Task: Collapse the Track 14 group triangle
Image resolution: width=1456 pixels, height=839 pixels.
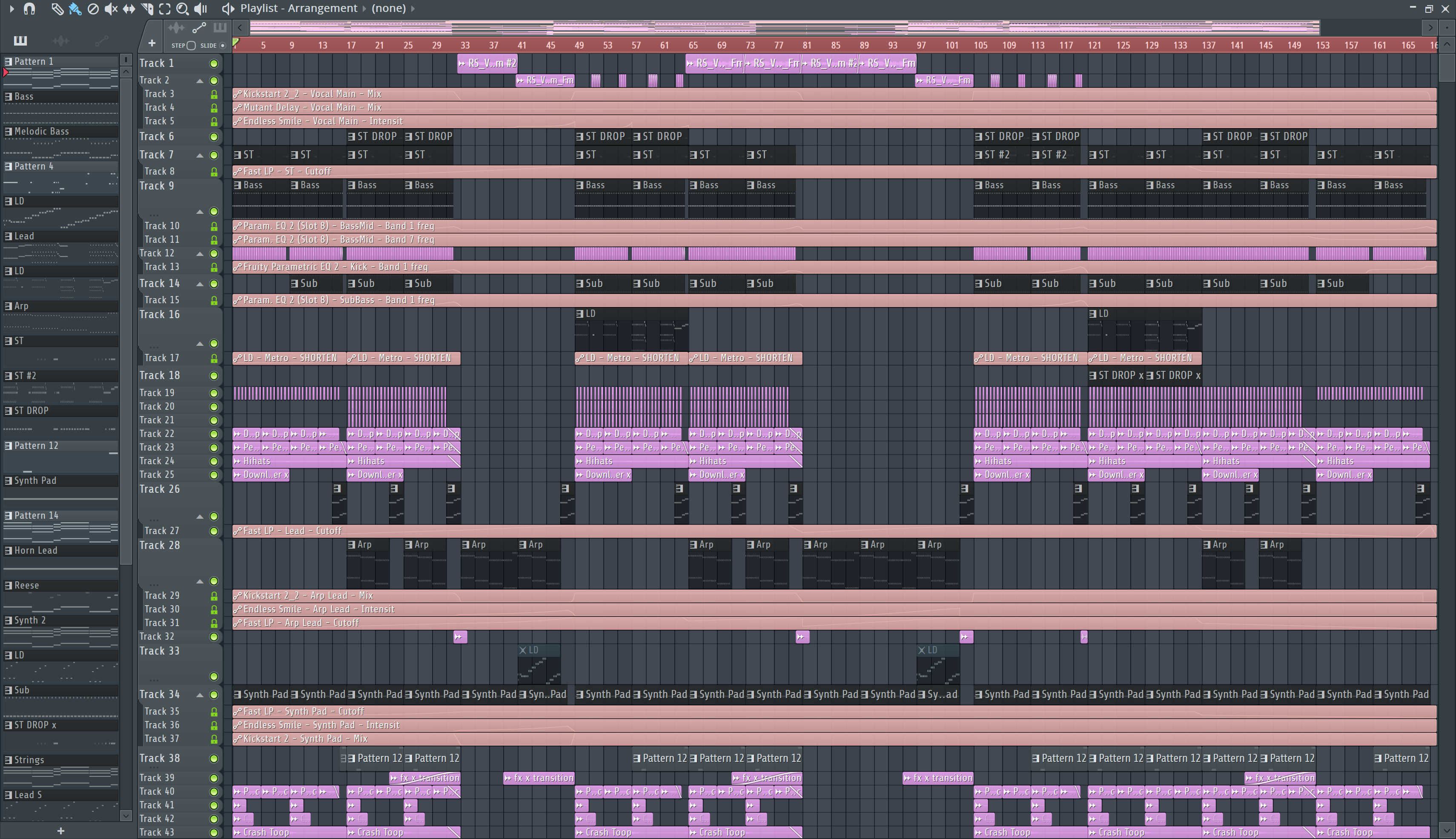Action: [200, 284]
